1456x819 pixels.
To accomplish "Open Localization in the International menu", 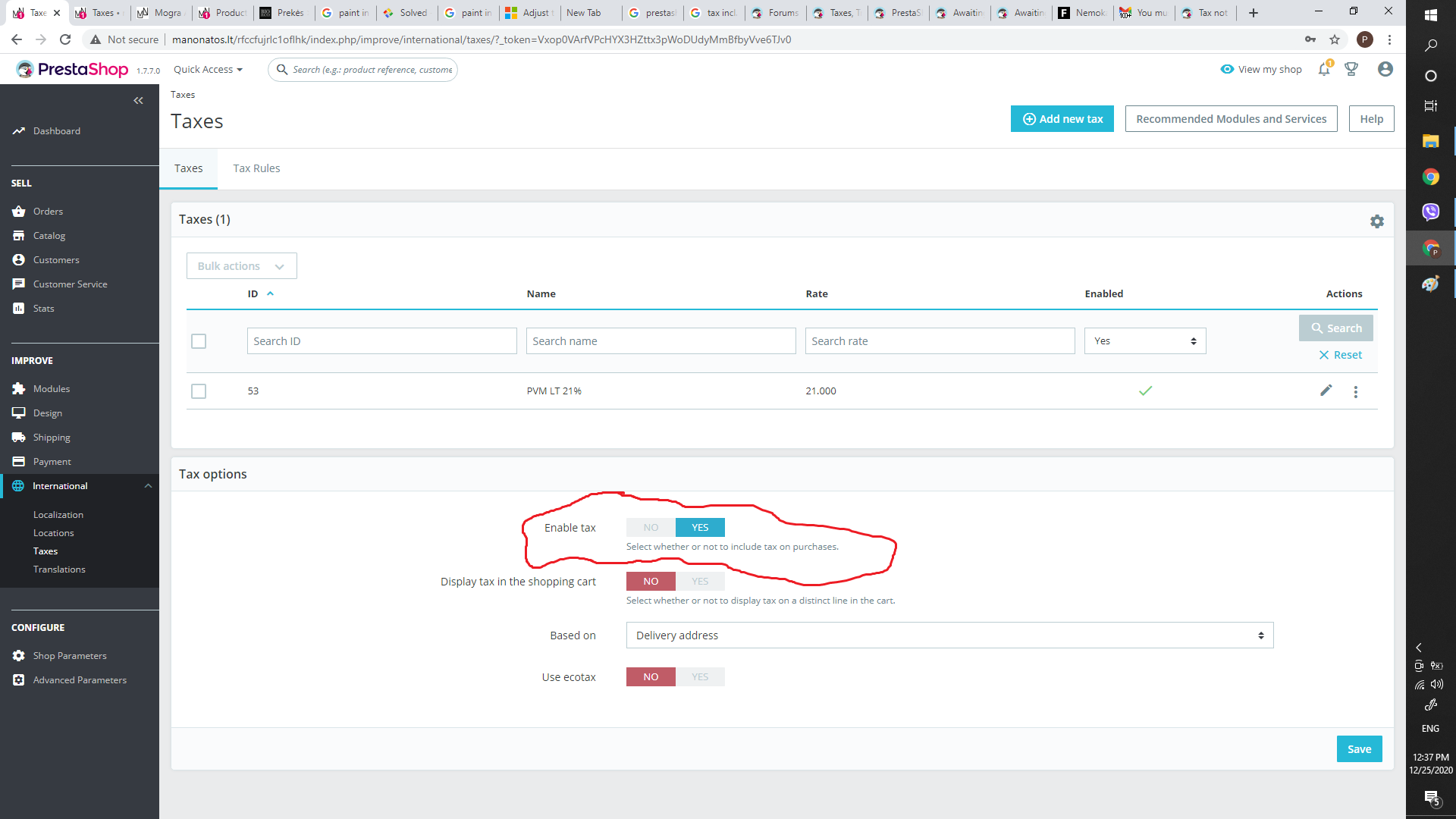I will click(x=58, y=515).
